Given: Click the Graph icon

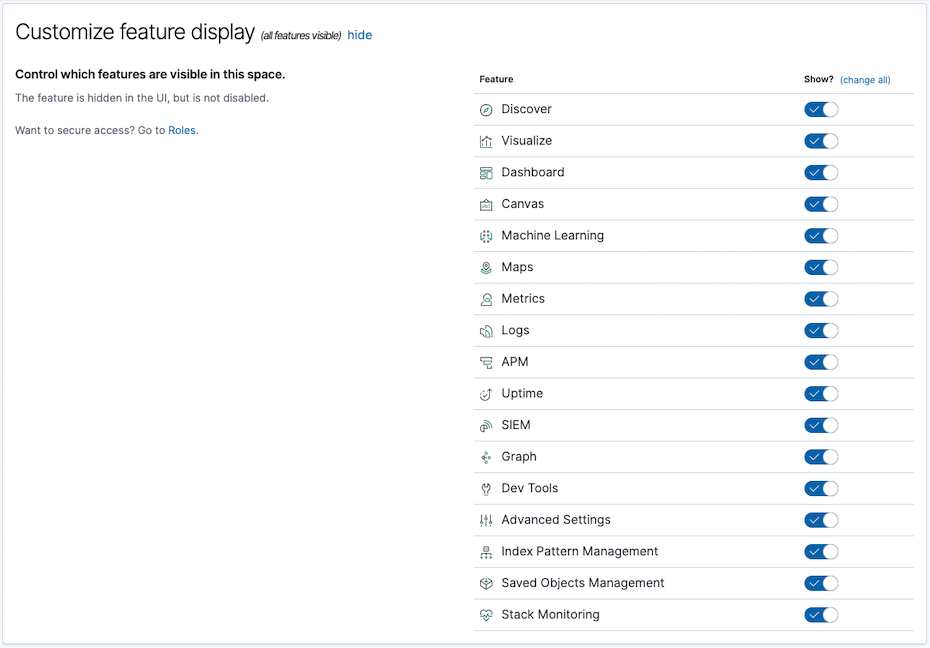Looking at the screenshot, I should 486,457.
